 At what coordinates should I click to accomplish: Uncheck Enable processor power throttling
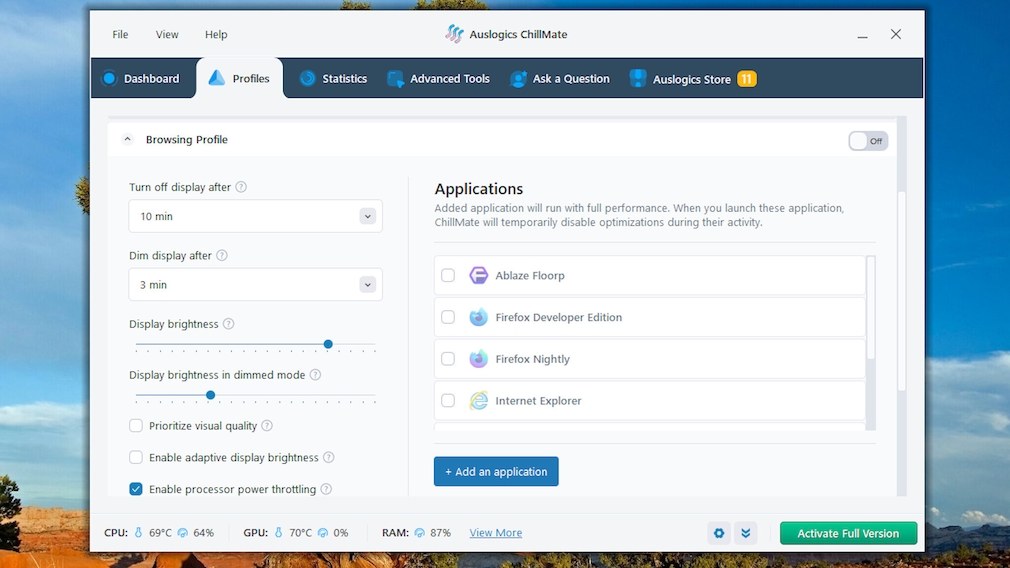(x=136, y=489)
